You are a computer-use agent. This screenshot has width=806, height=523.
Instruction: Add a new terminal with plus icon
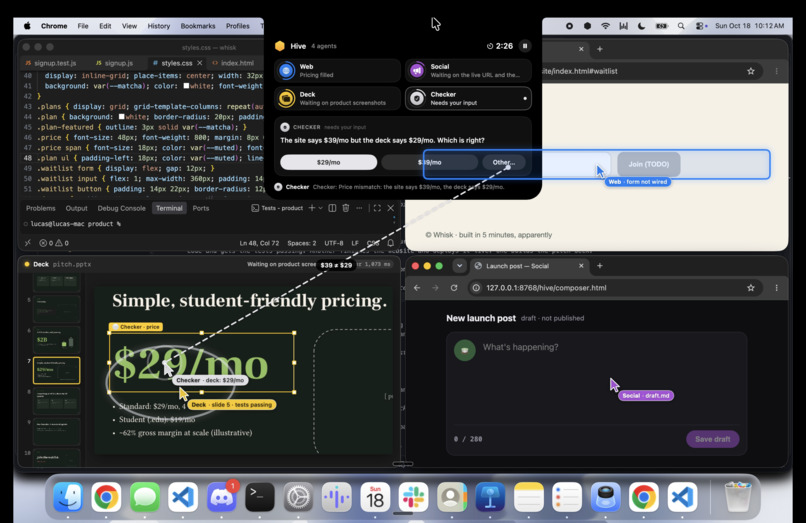[x=312, y=208]
